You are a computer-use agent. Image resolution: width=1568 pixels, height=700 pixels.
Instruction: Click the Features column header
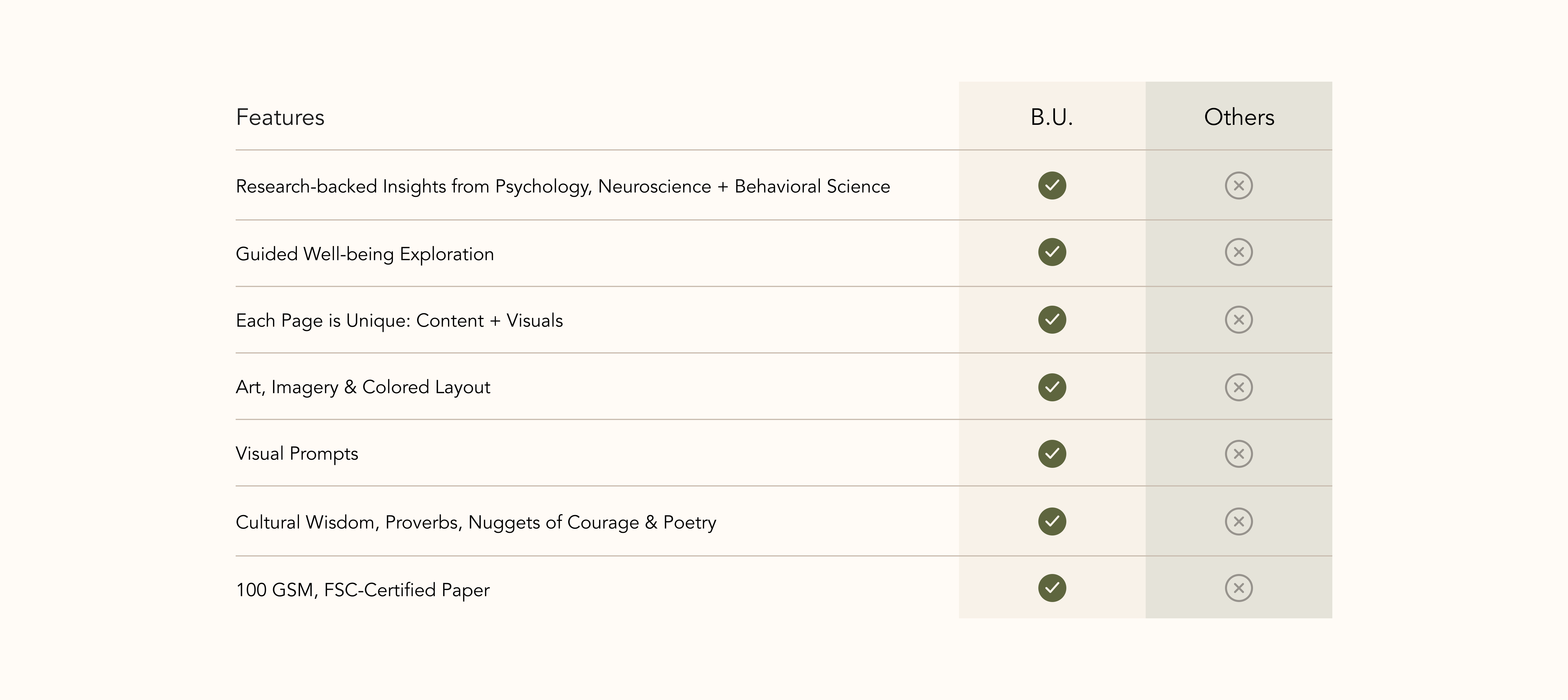280,117
